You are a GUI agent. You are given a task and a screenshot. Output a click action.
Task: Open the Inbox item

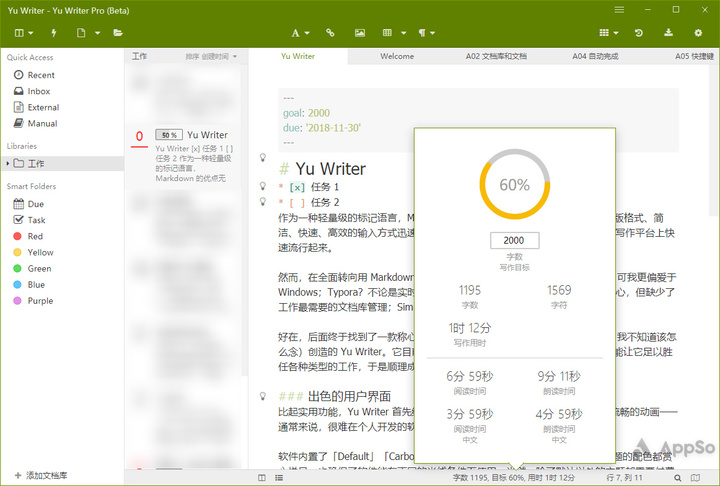(x=32, y=91)
